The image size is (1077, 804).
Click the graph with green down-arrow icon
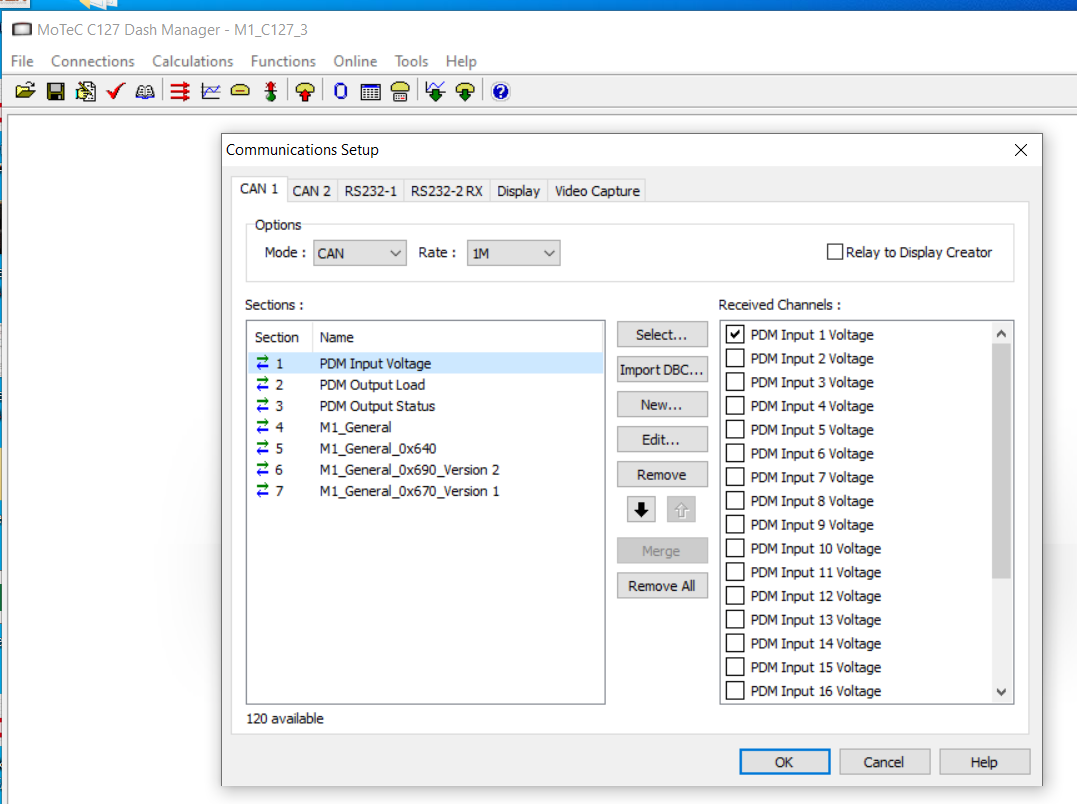(x=435, y=91)
